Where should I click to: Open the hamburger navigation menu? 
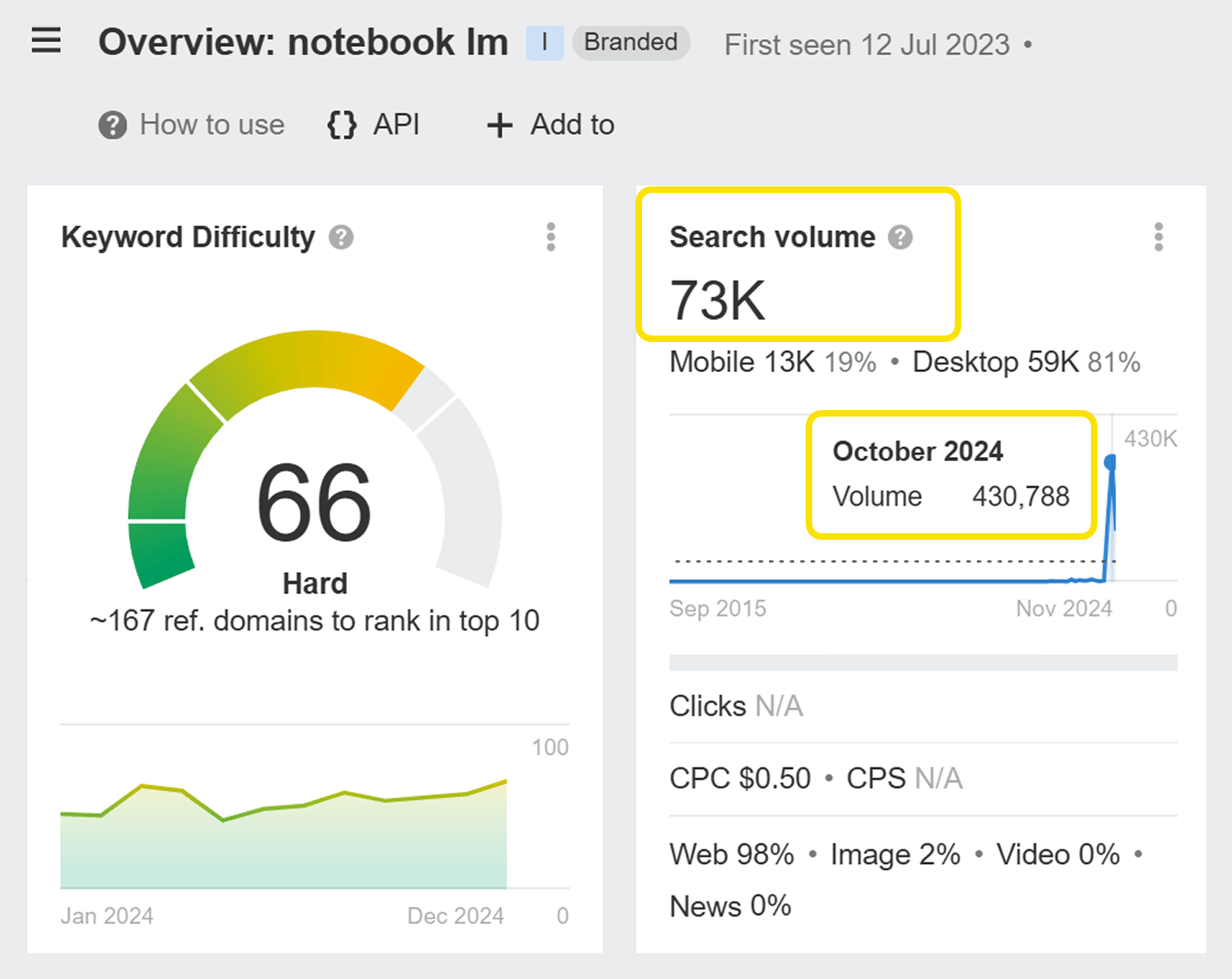click(46, 41)
